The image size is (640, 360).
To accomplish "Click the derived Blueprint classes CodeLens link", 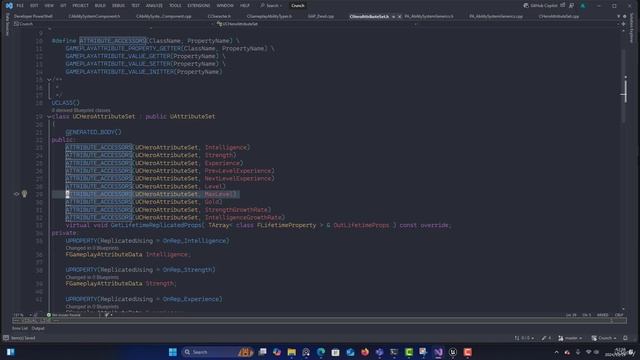I will [x=81, y=110].
